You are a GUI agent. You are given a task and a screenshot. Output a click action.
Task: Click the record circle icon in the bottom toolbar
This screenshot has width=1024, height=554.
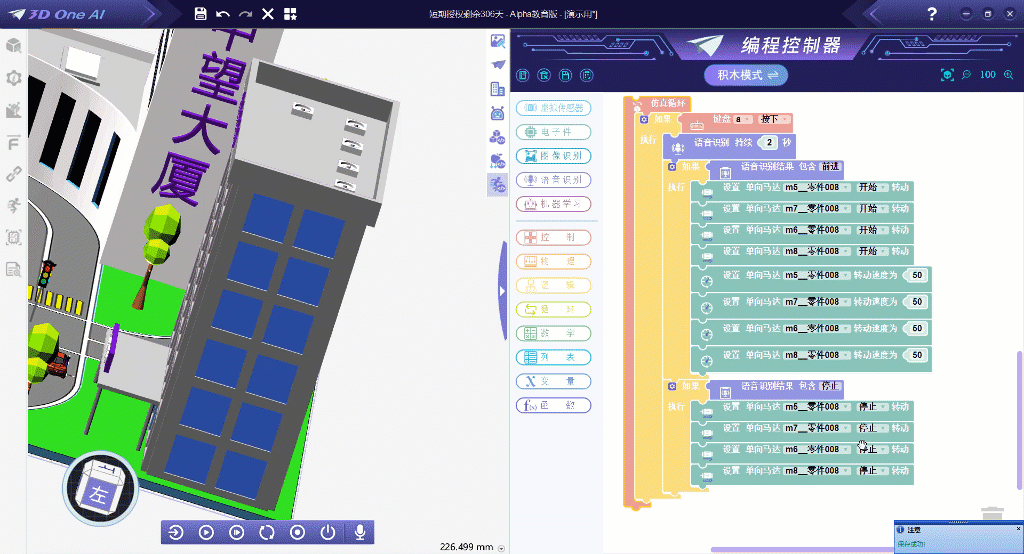(x=297, y=532)
